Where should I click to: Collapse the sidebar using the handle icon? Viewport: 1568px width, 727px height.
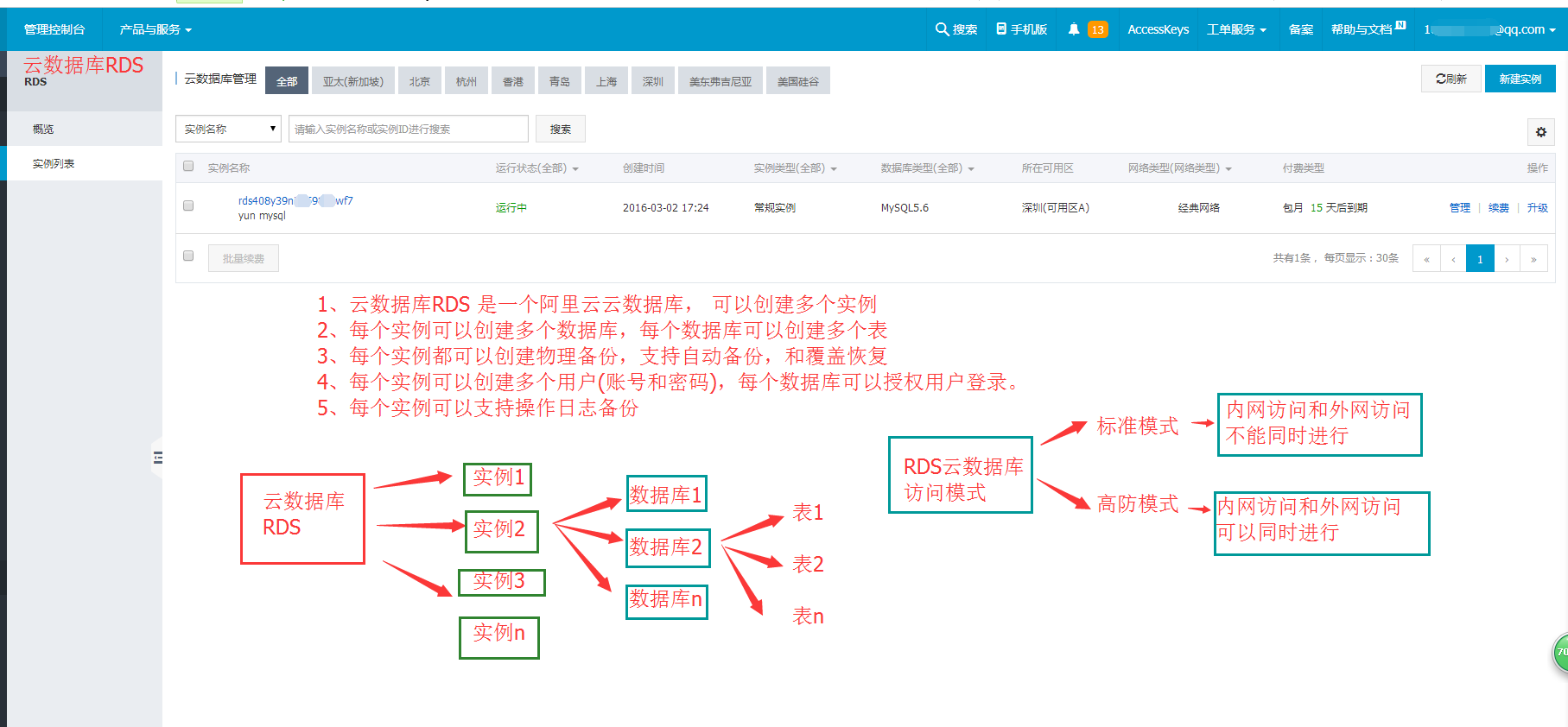(x=157, y=458)
